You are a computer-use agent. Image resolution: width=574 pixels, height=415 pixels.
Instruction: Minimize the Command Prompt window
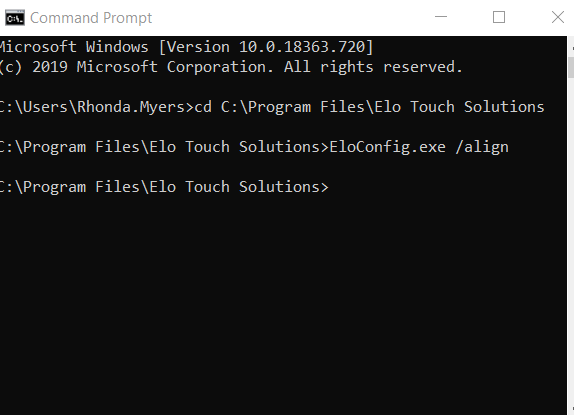(441, 17)
